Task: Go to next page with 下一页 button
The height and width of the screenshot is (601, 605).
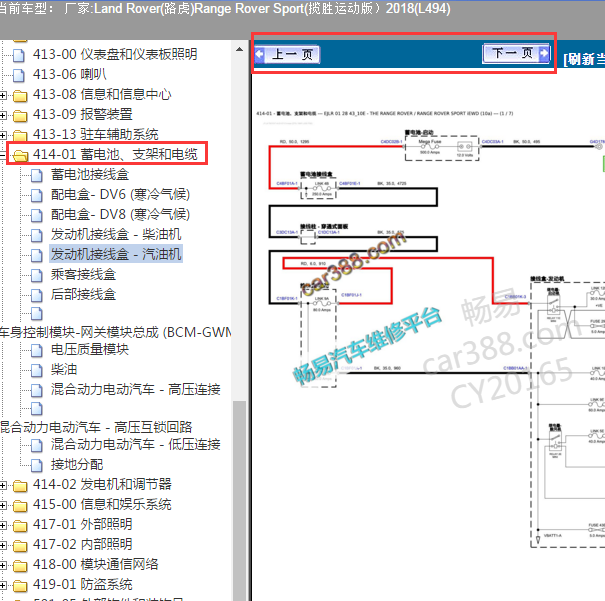Action: click(516, 53)
